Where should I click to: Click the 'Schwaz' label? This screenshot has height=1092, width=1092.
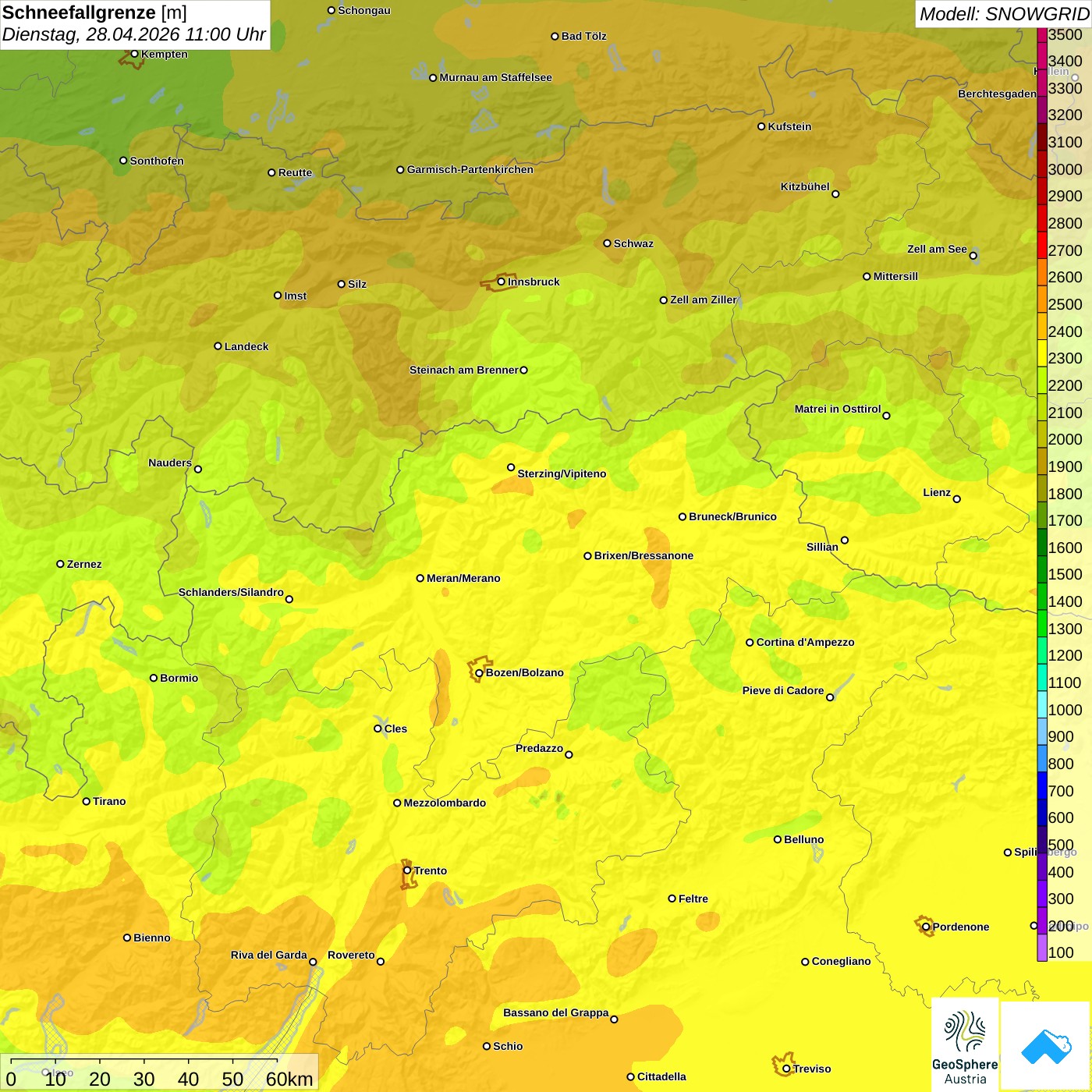point(633,243)
